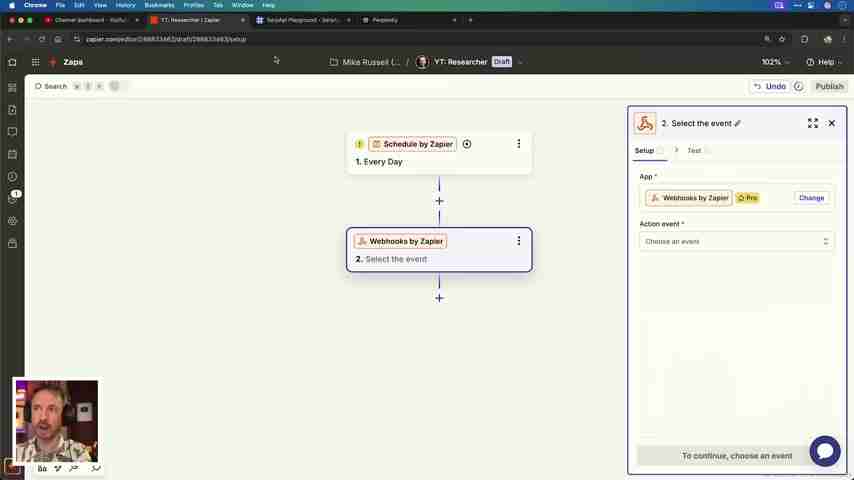854x480 pixels.
Task: Add a step between Schedule and Webhooks
Action: click(440, 201)
